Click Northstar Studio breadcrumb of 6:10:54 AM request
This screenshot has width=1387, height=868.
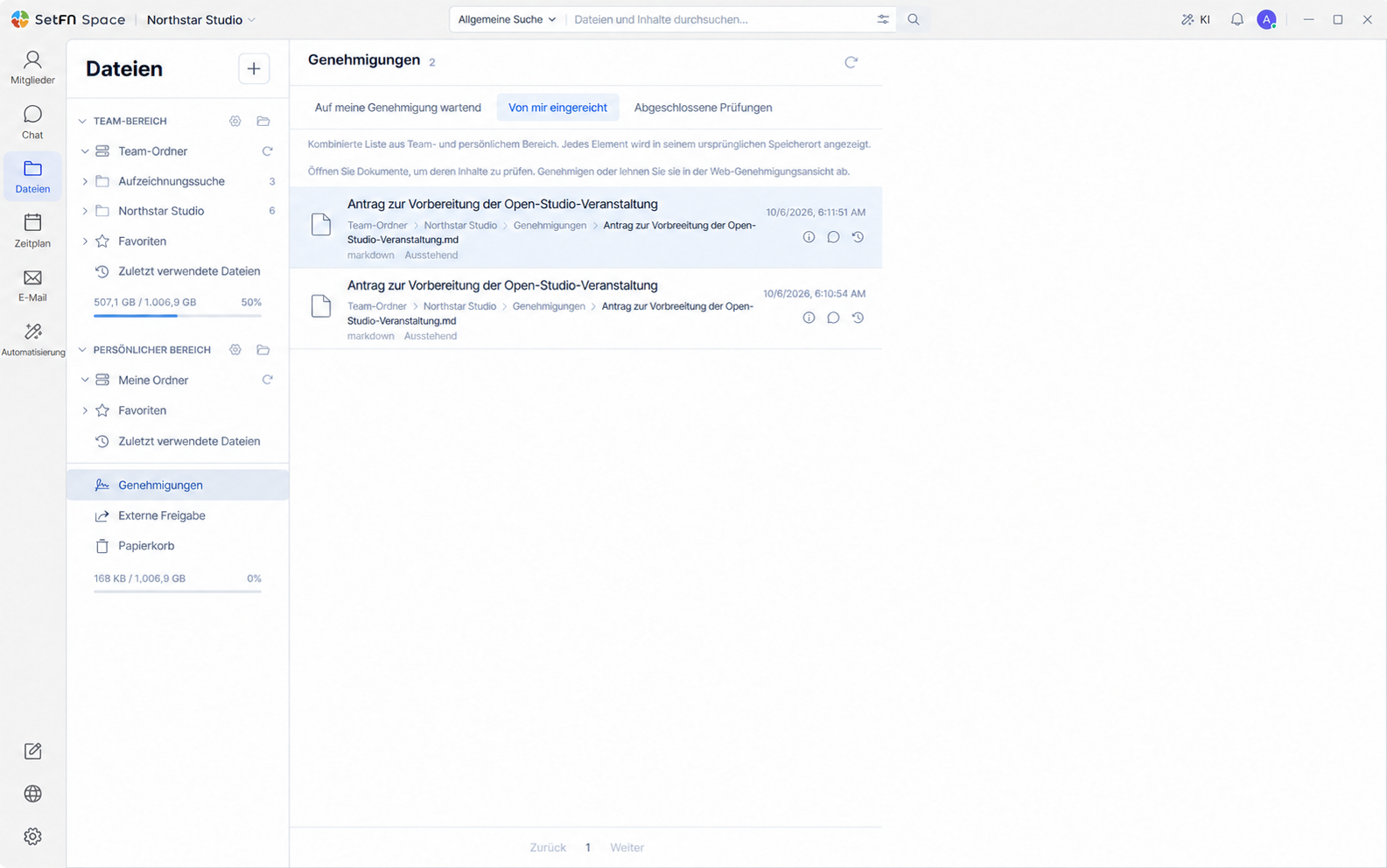coord(459,306)
